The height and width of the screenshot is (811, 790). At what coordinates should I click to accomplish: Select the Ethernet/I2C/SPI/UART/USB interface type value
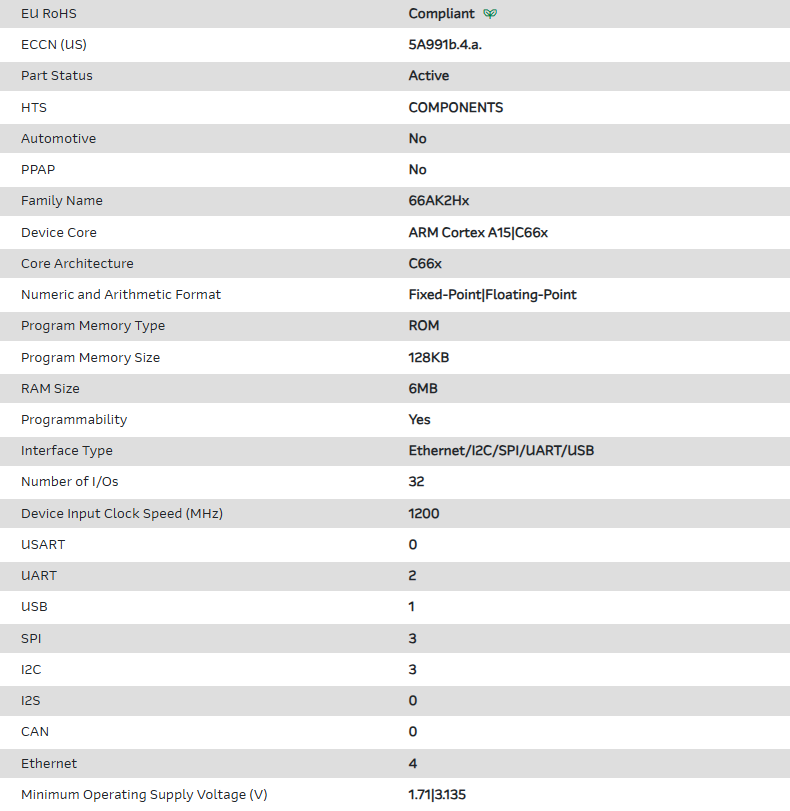[501, 451]
